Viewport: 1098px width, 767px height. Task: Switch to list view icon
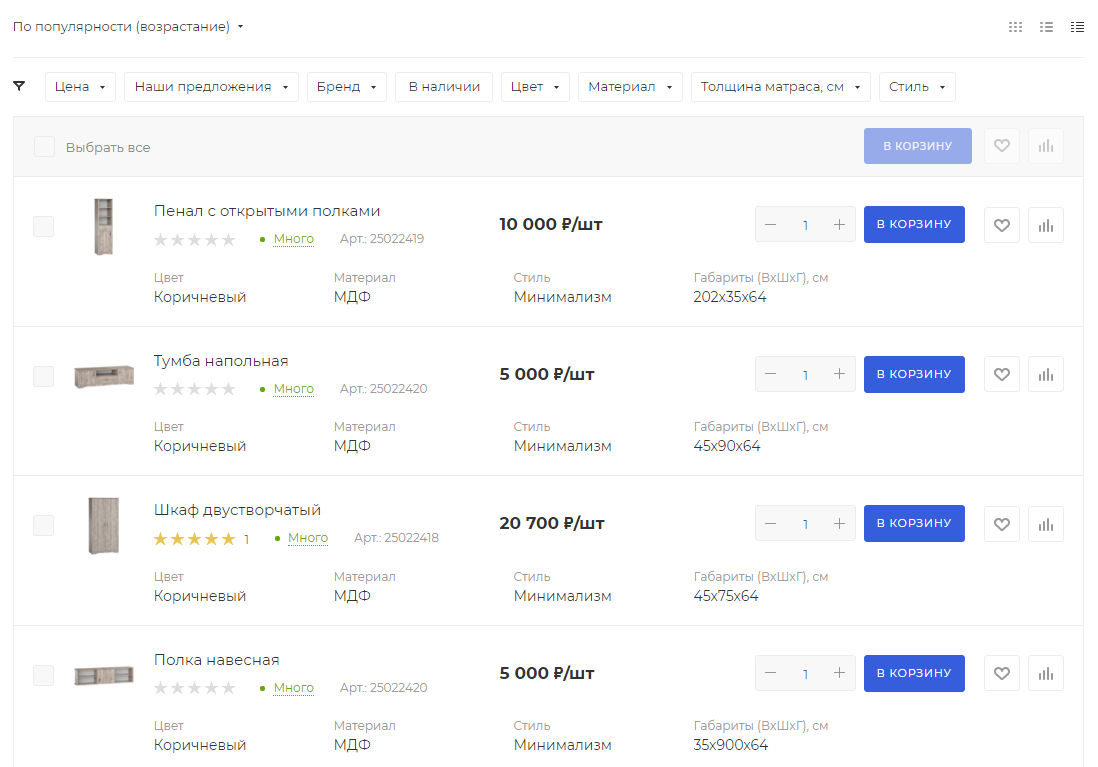(1046, 27)
